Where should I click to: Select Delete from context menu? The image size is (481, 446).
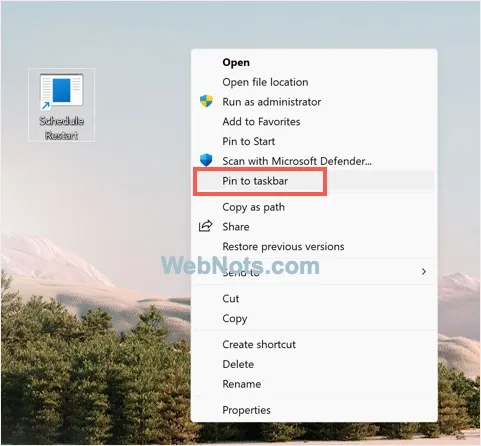(x=238, y=364)
